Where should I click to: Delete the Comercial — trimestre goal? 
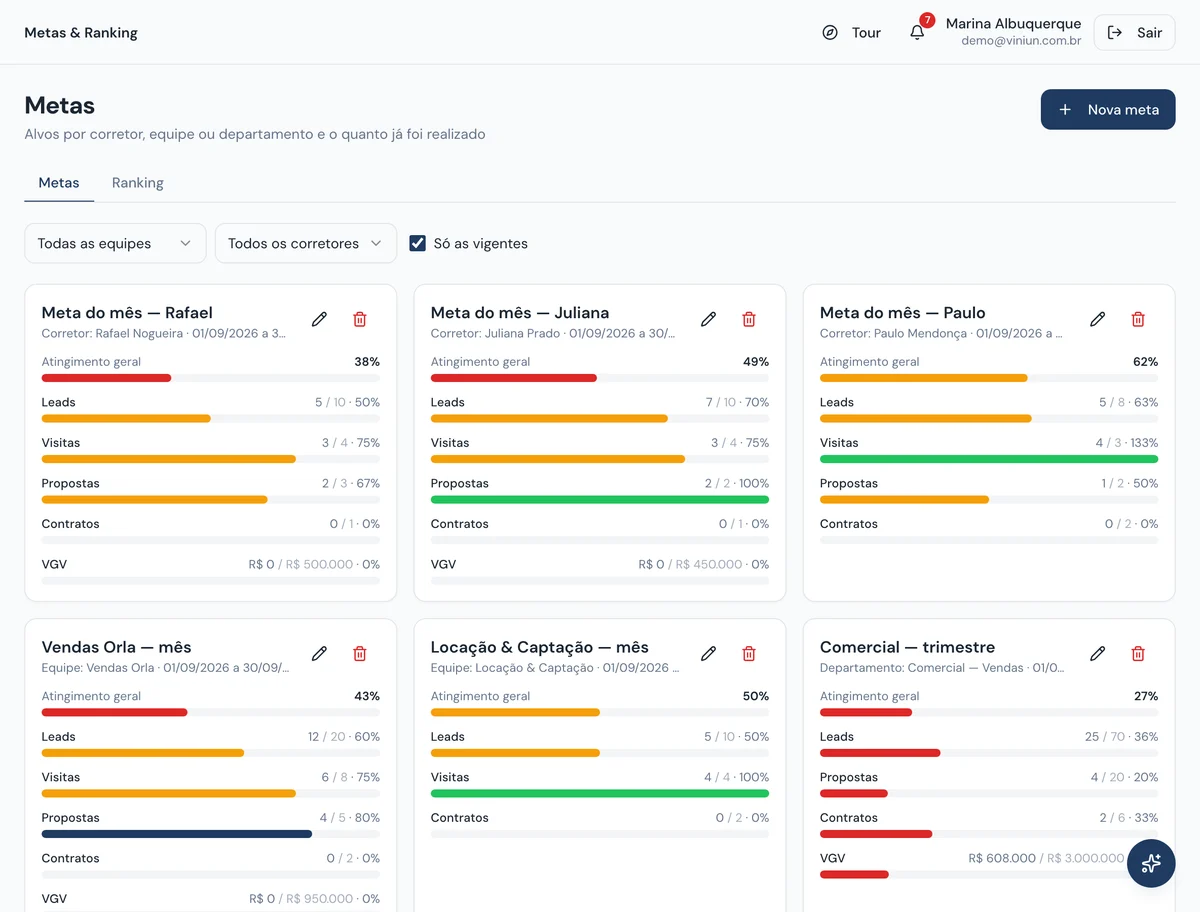point(1138,653)
